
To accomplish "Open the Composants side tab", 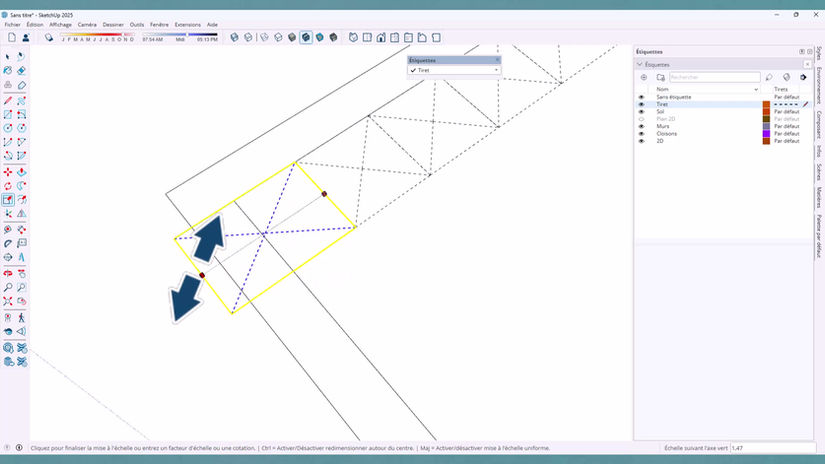I will coord(819,125).
